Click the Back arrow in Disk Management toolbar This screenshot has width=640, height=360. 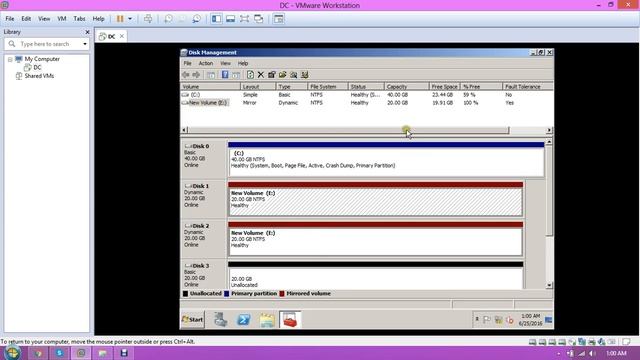[186, 75]
